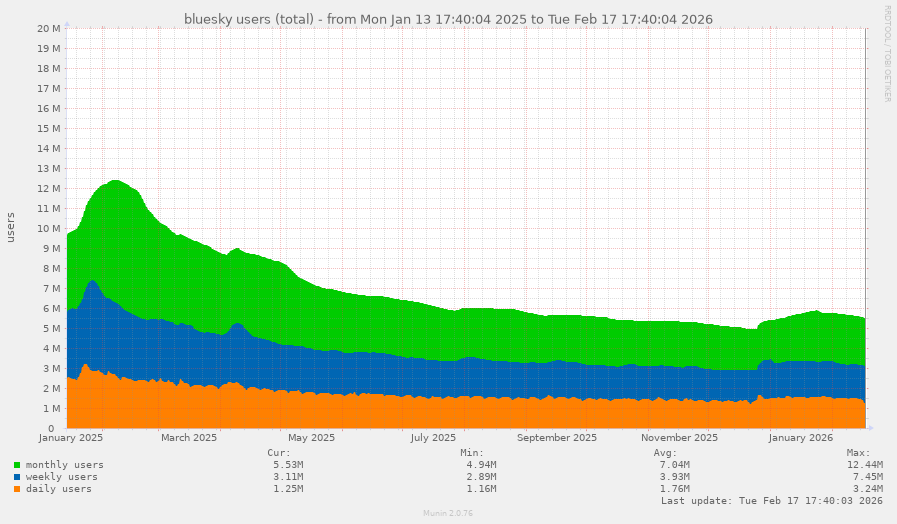Click the vertical 'users' y-axis title

point(12,228)
